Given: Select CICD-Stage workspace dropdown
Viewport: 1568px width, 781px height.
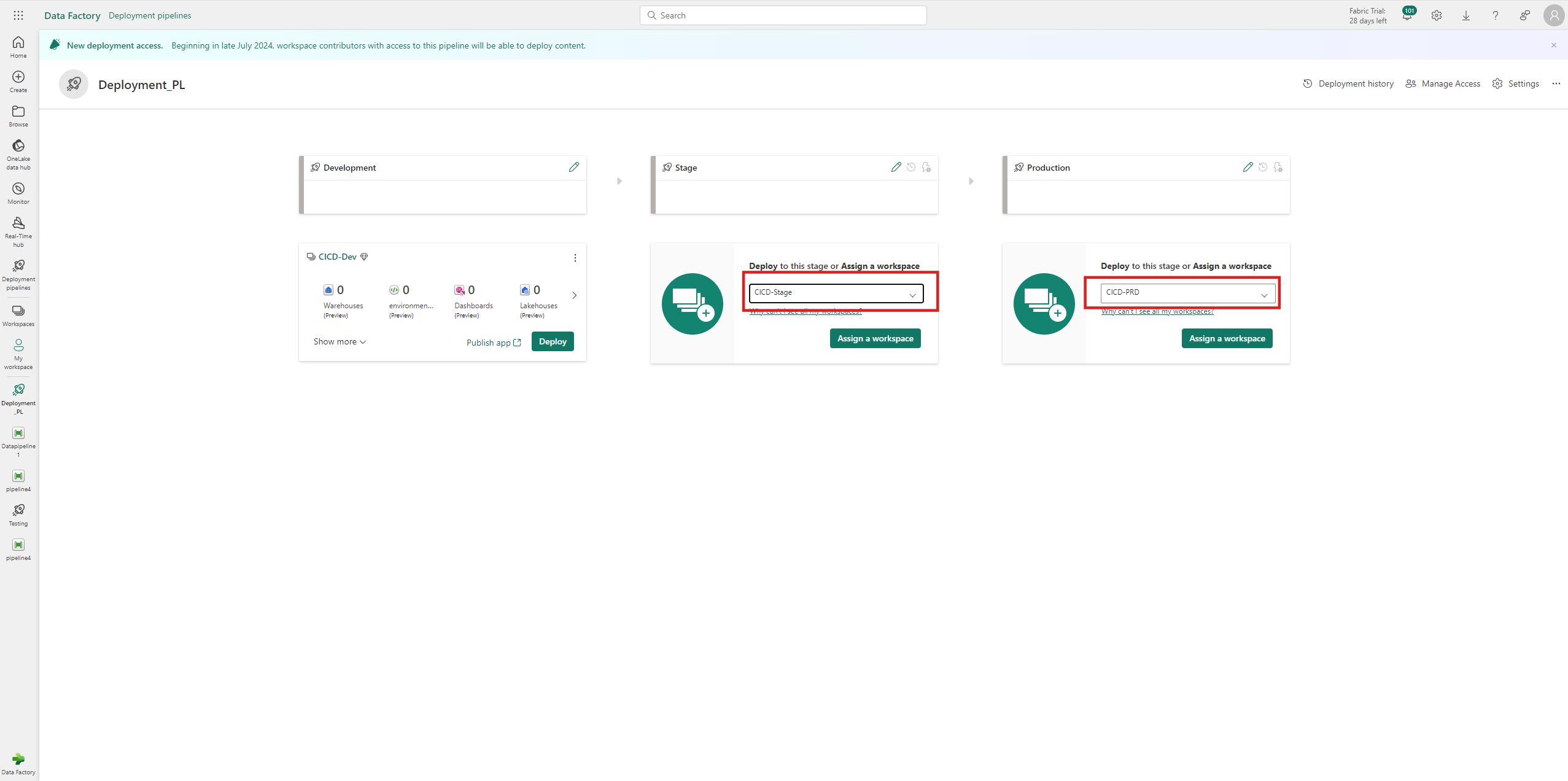Looking at the screenshot, I should 835,291.
